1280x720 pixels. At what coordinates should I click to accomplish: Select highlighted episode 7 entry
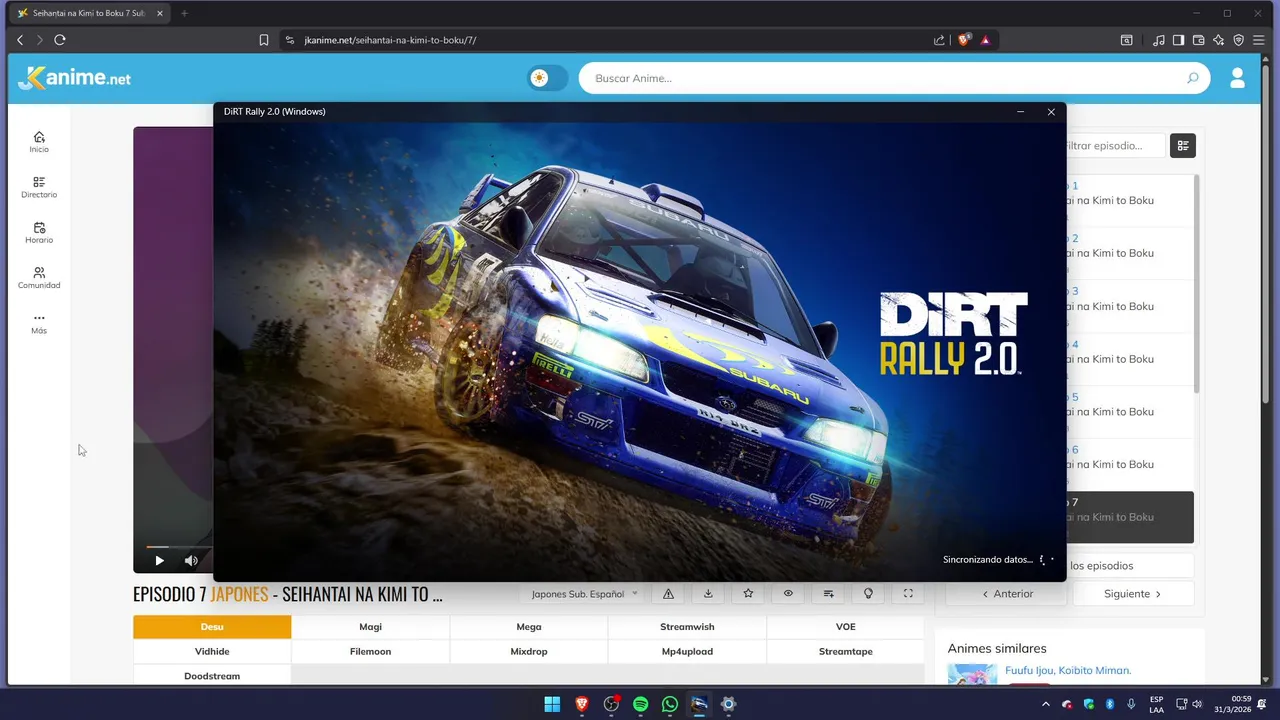pyautogui.click(x=1128, y=517)
